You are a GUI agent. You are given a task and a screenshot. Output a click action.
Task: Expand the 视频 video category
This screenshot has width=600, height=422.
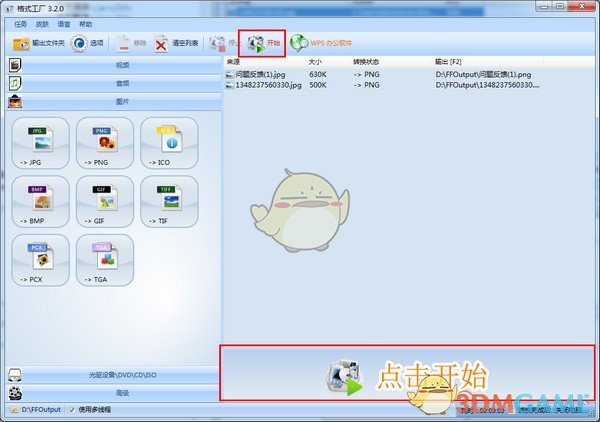coord(114,65)
